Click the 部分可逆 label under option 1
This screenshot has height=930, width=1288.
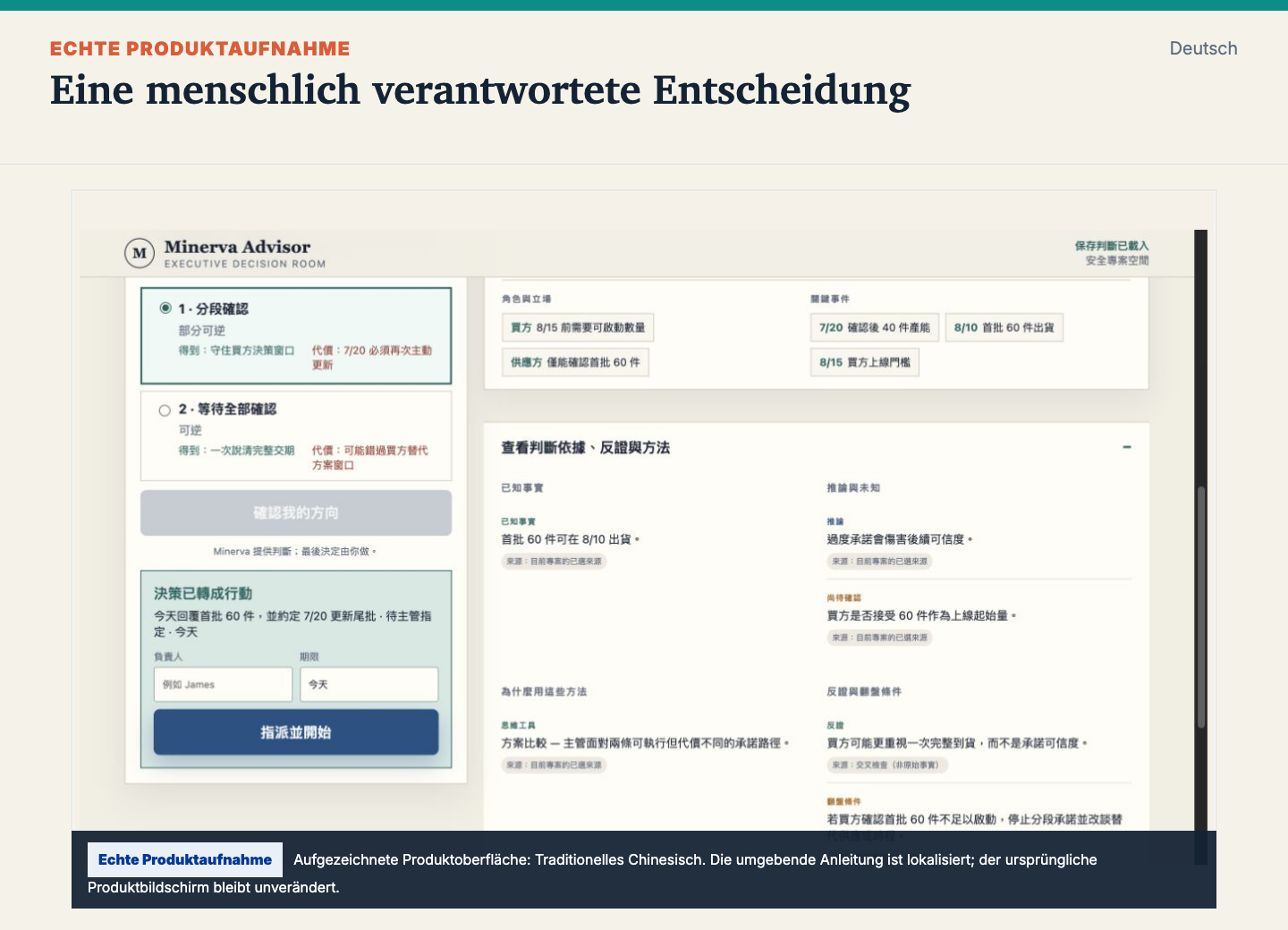point(201,331)
